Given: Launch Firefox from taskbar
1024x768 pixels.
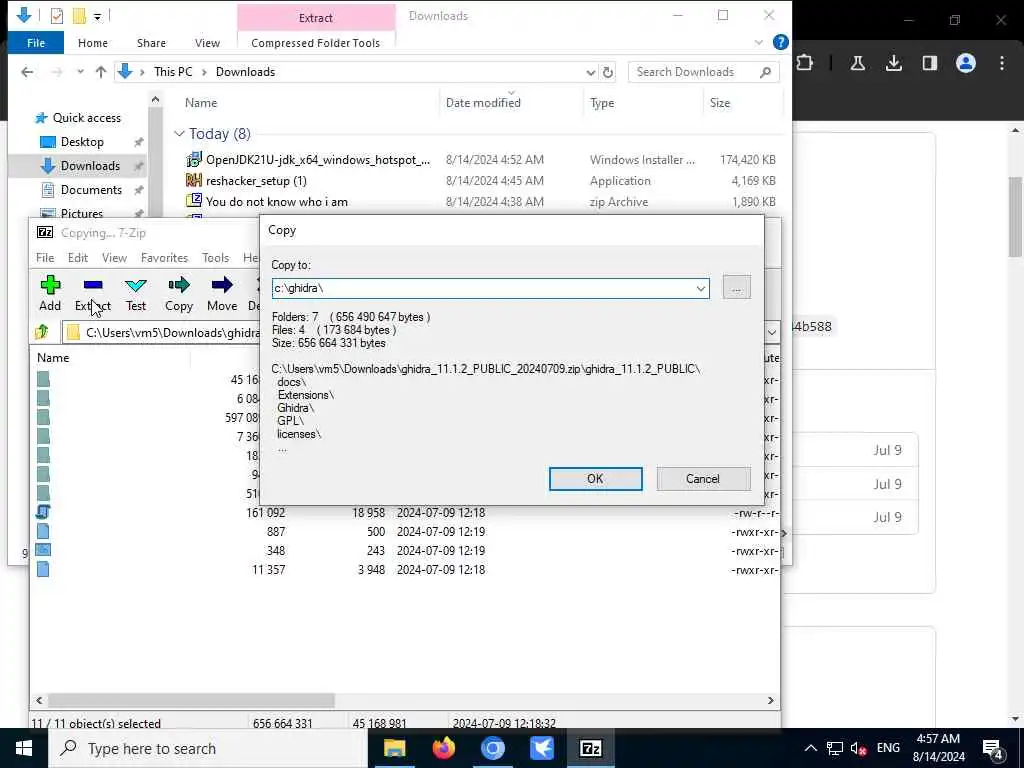Looking at the screenshot, I should point(443,748).
